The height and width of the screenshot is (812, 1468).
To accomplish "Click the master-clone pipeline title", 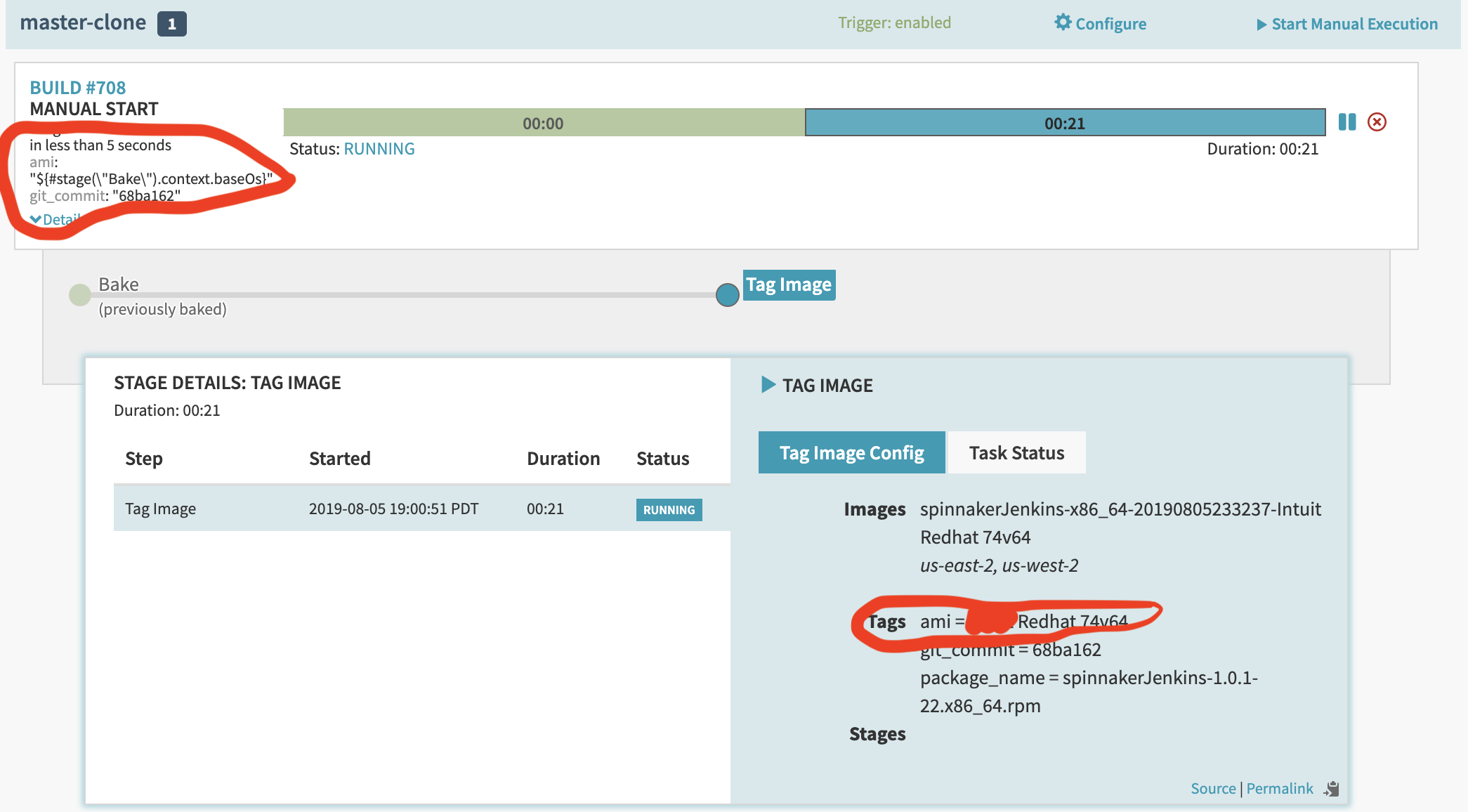I will tap(83, 22).
